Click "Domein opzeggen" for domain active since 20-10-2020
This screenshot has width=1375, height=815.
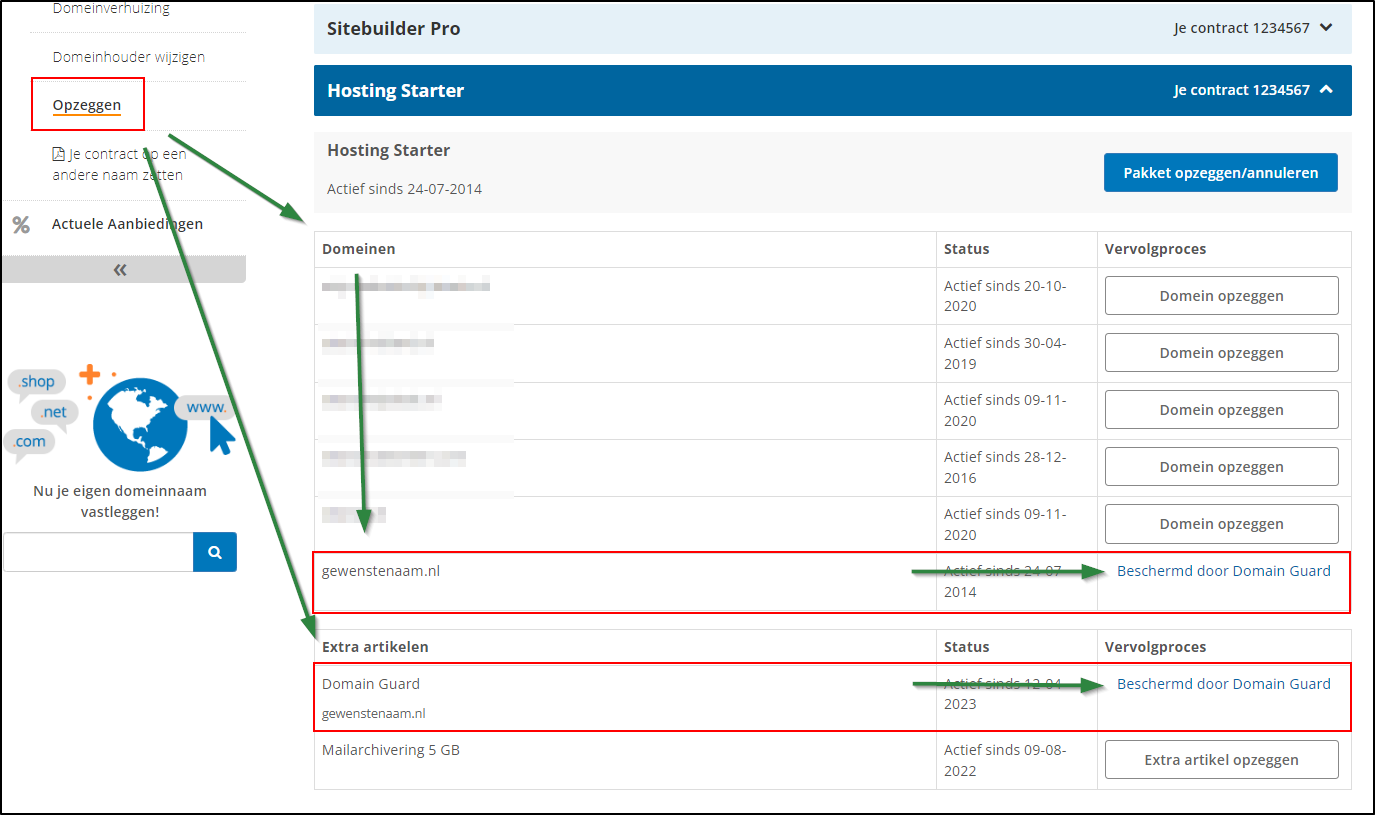[x=1221, y=295]
